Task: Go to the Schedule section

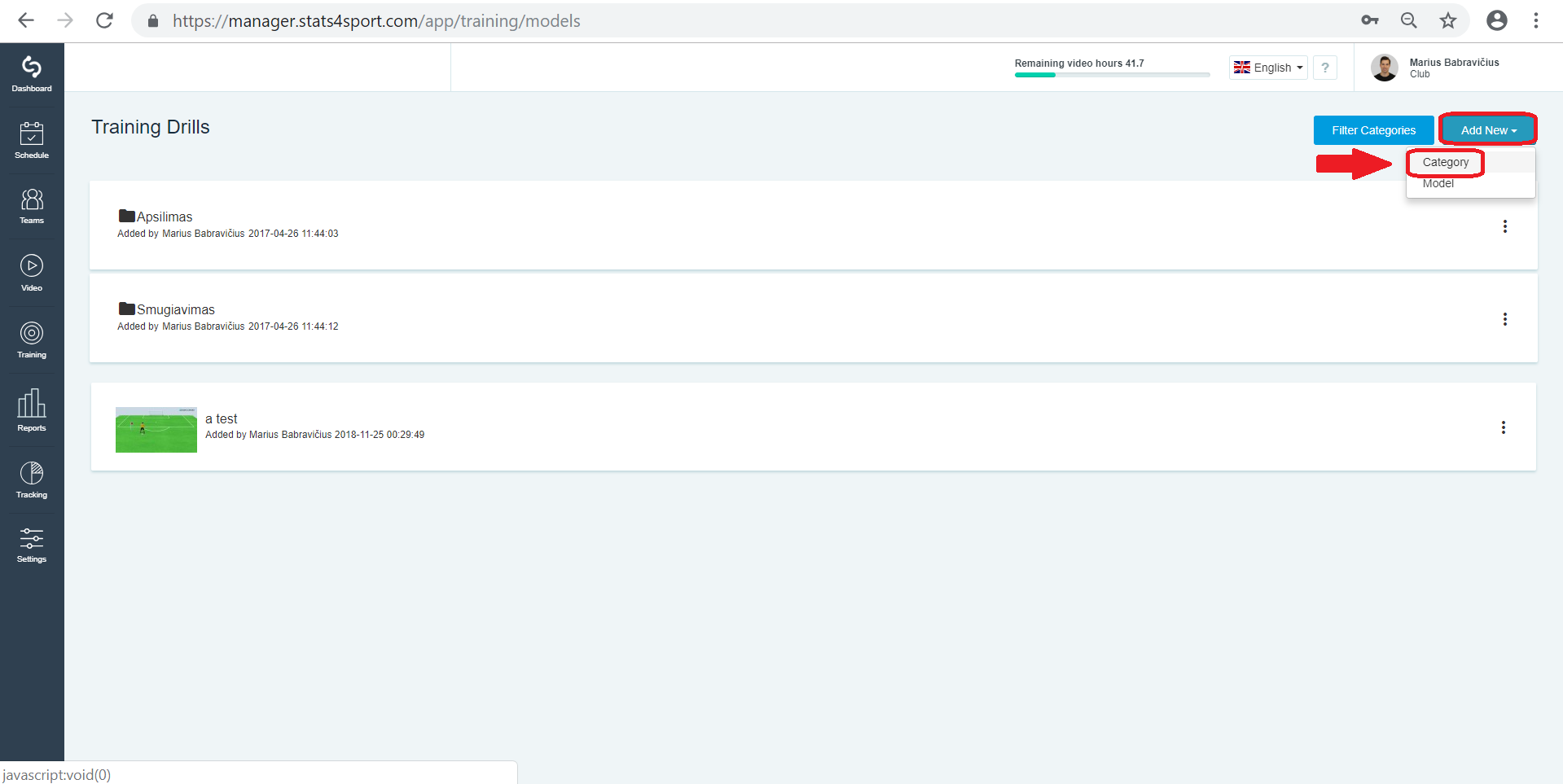Action: [32, 140]
